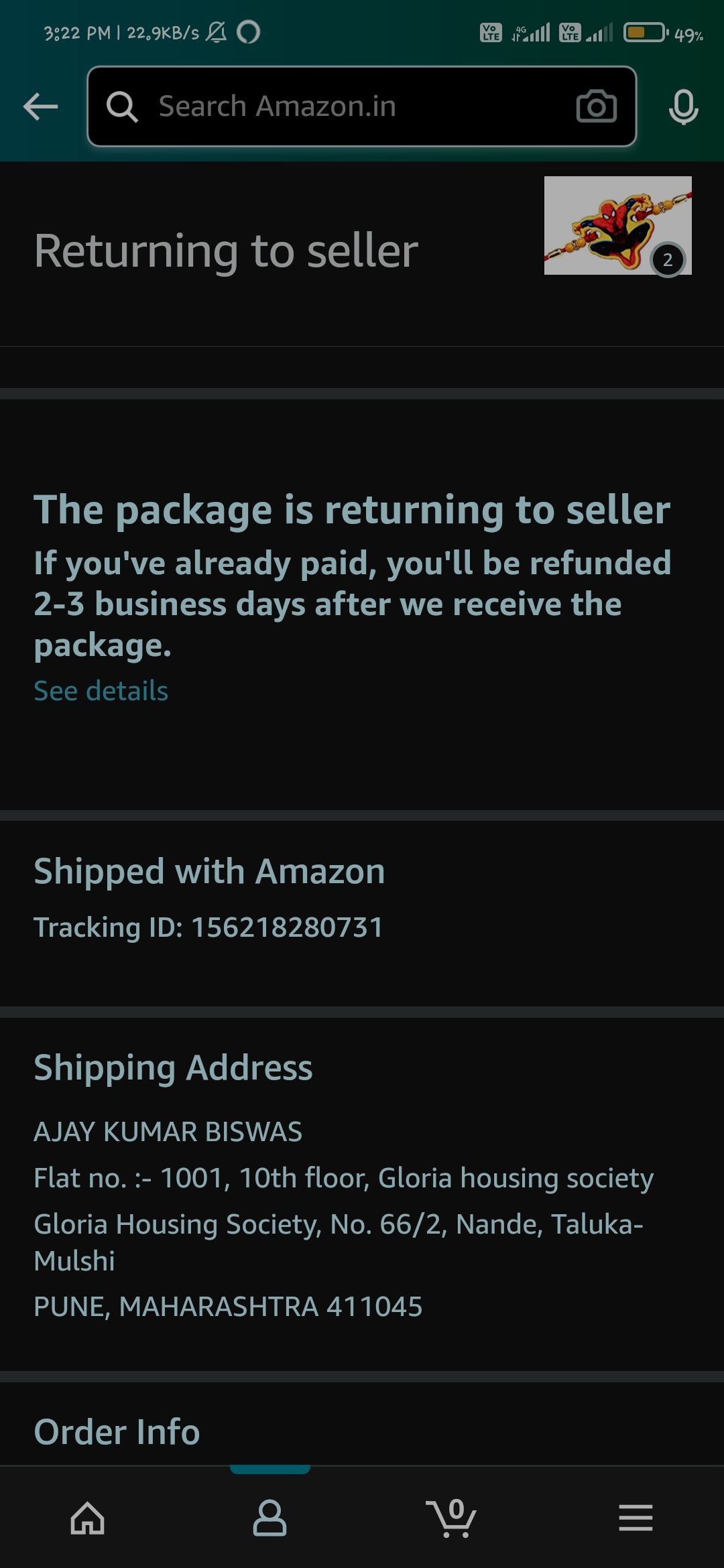The width and height of the screenshot is (724, 1568).
Task: Tap the item count badge showing 2
Action: point(668,260)
